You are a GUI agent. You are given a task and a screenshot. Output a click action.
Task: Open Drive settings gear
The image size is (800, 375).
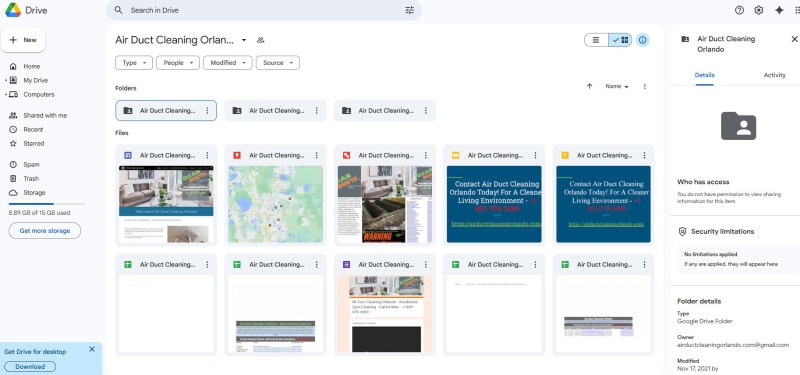pyautogui.click(x=759, y=10)
